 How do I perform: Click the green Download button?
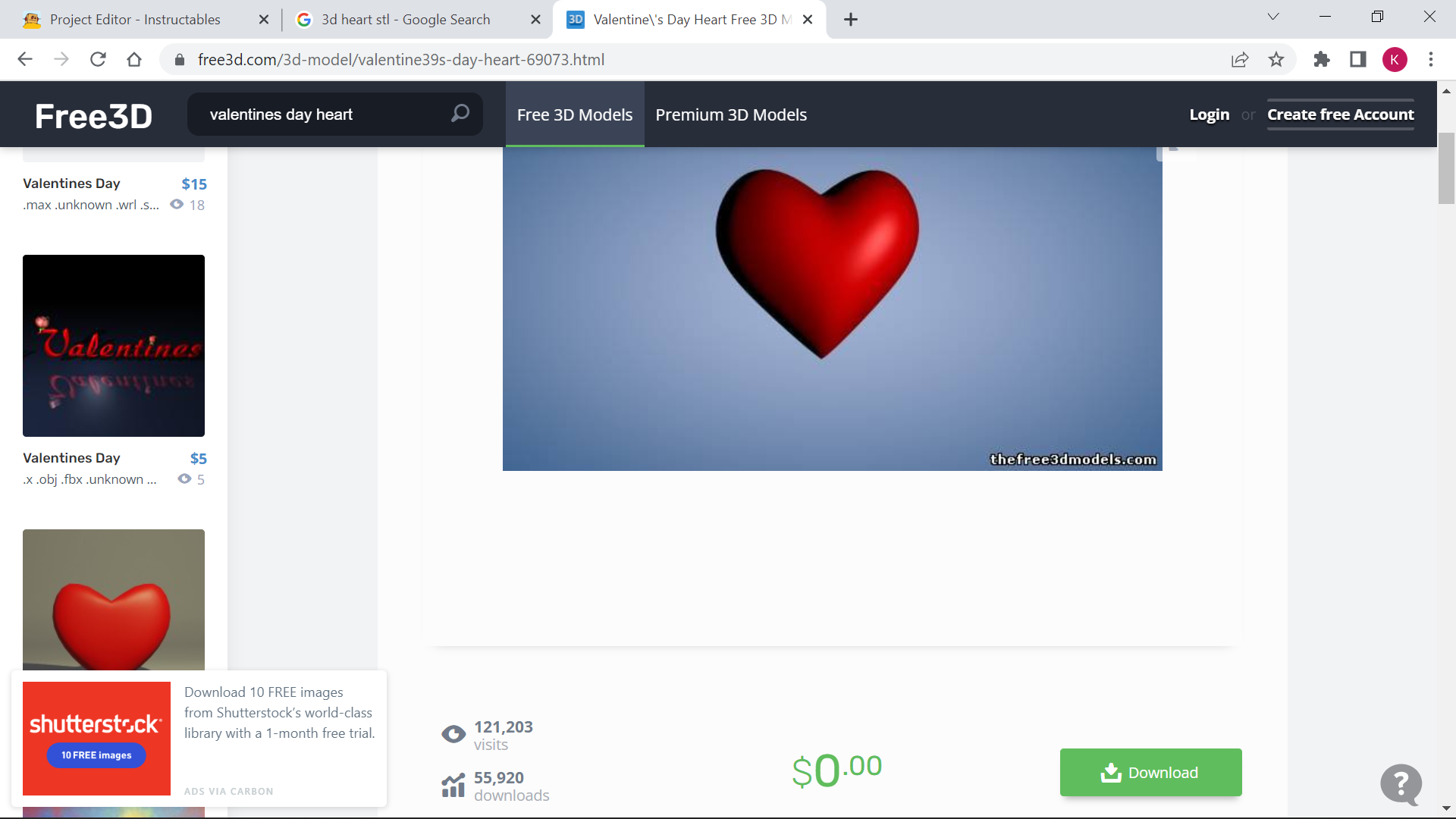point(1150,772)
